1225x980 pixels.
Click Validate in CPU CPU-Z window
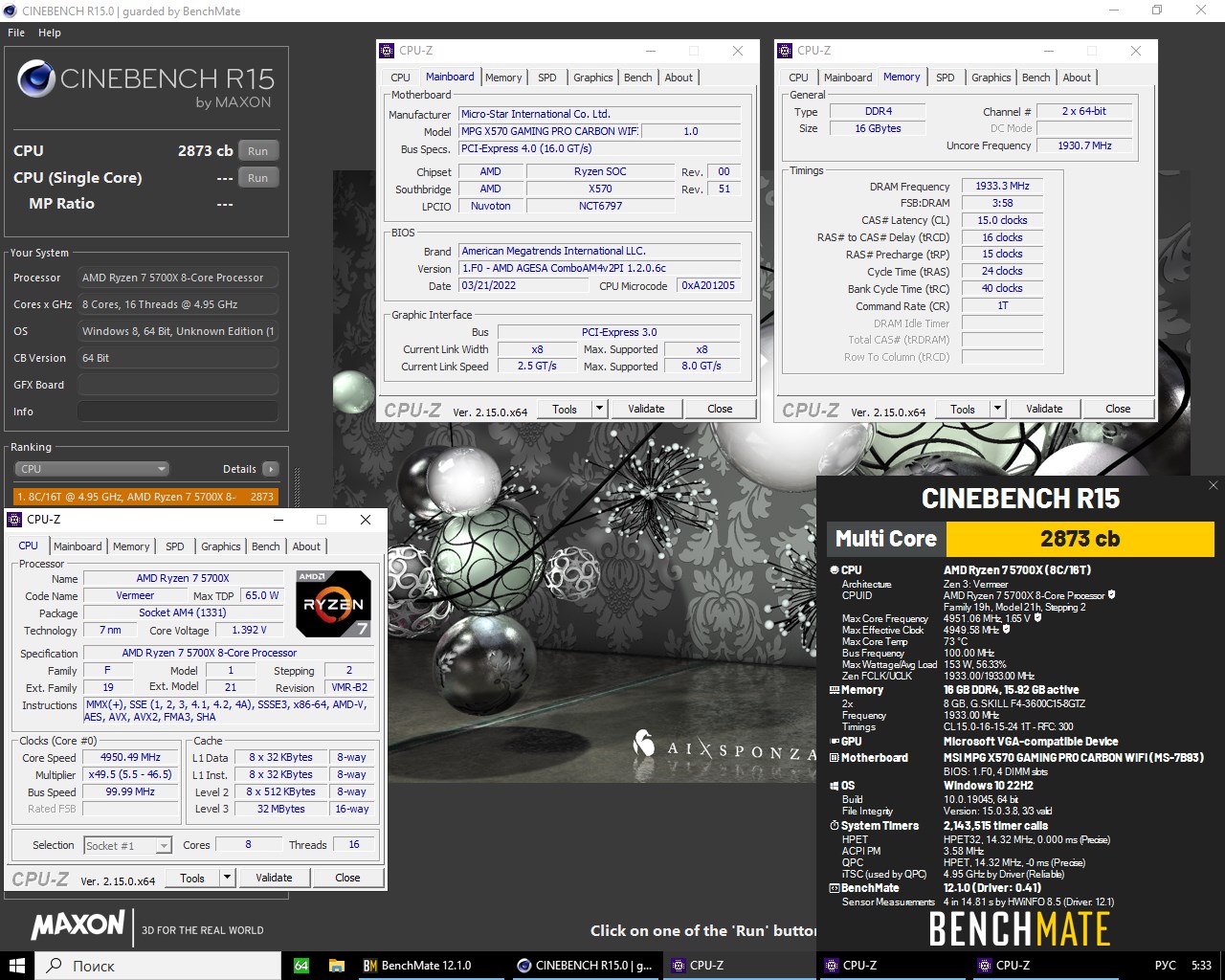click(274, 878)
